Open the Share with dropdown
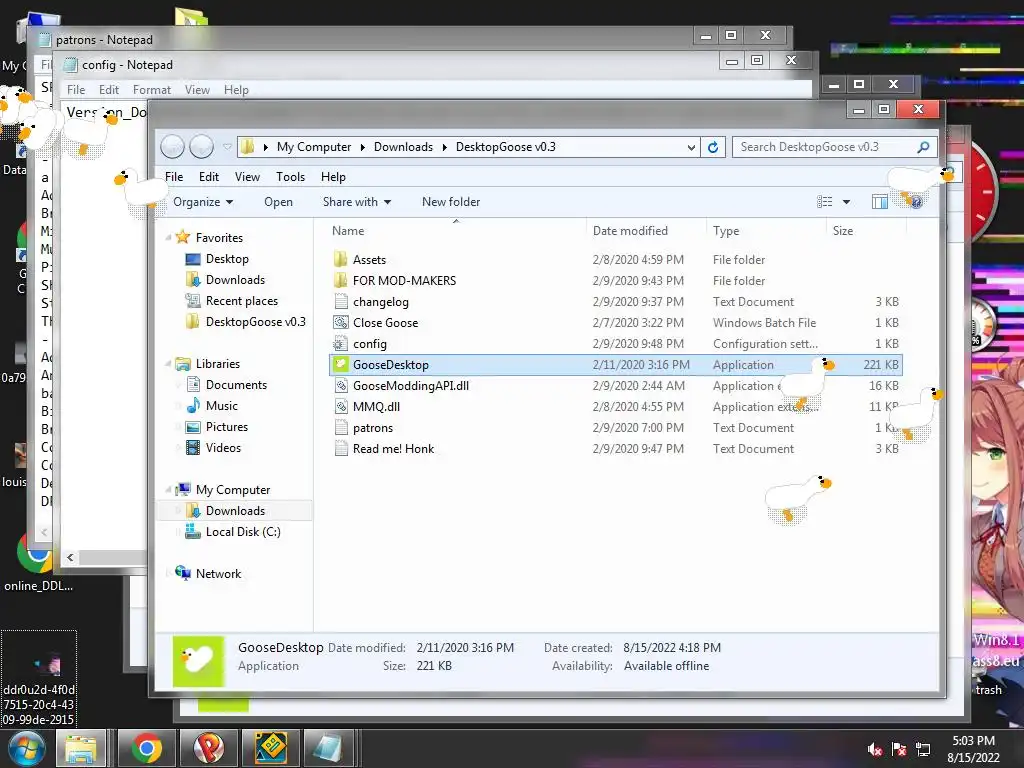 pyautogui.click(x=357, y=202)
